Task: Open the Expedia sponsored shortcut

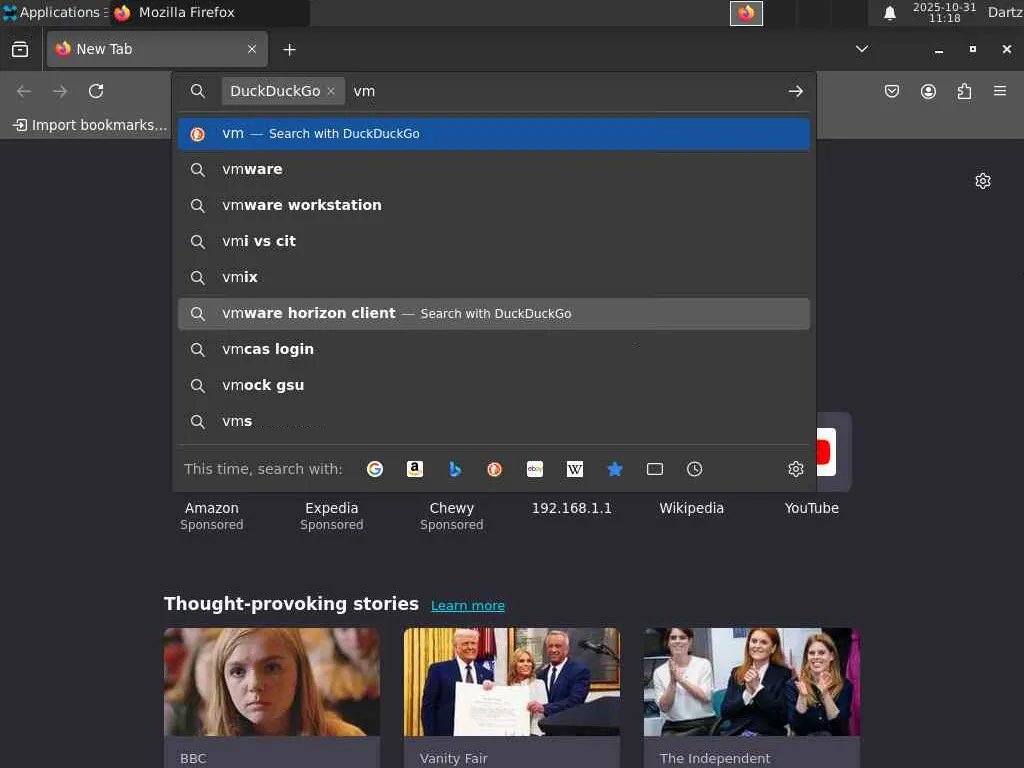Action: pyautogui.click(x=332, y=508)
